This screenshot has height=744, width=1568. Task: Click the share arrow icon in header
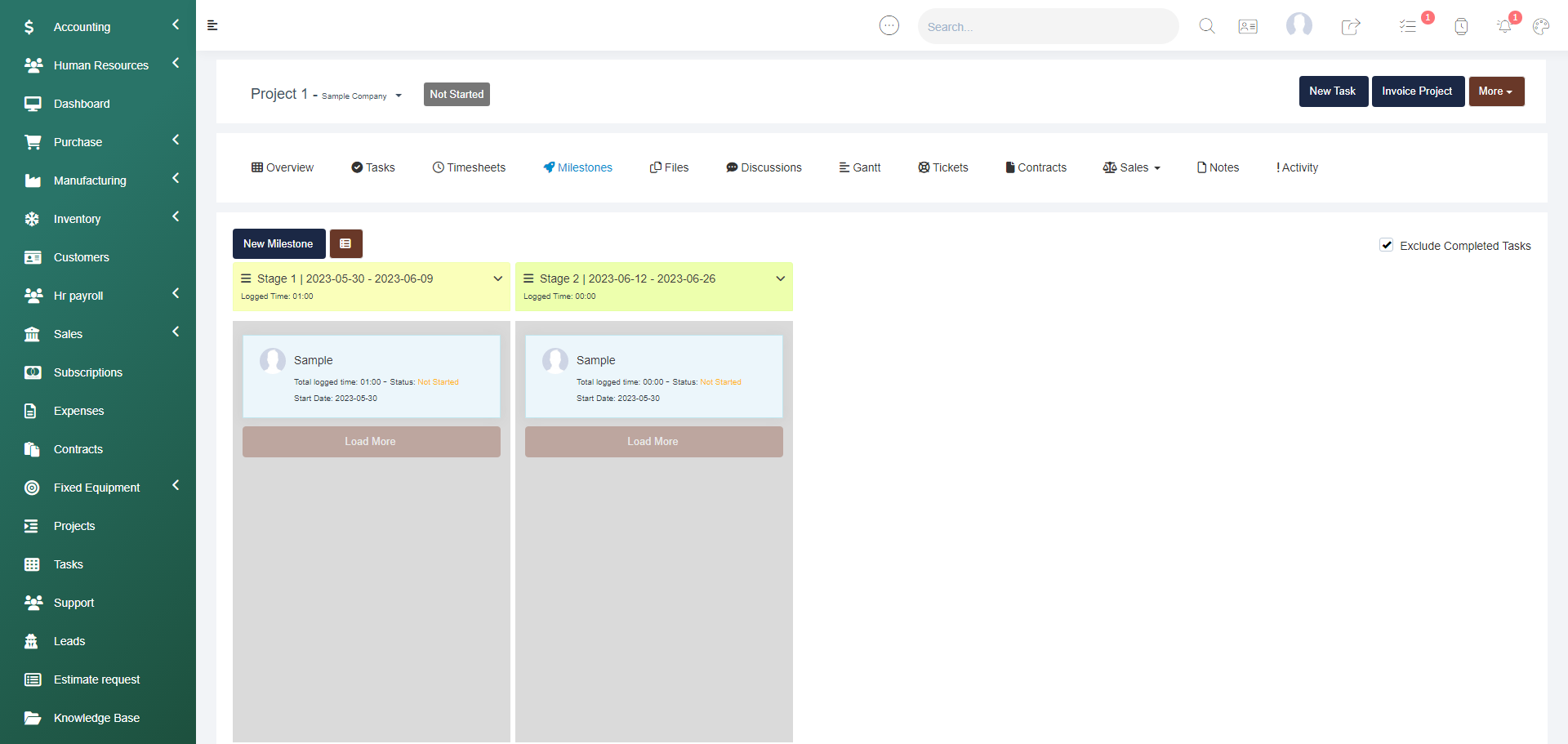[1351, 26]
